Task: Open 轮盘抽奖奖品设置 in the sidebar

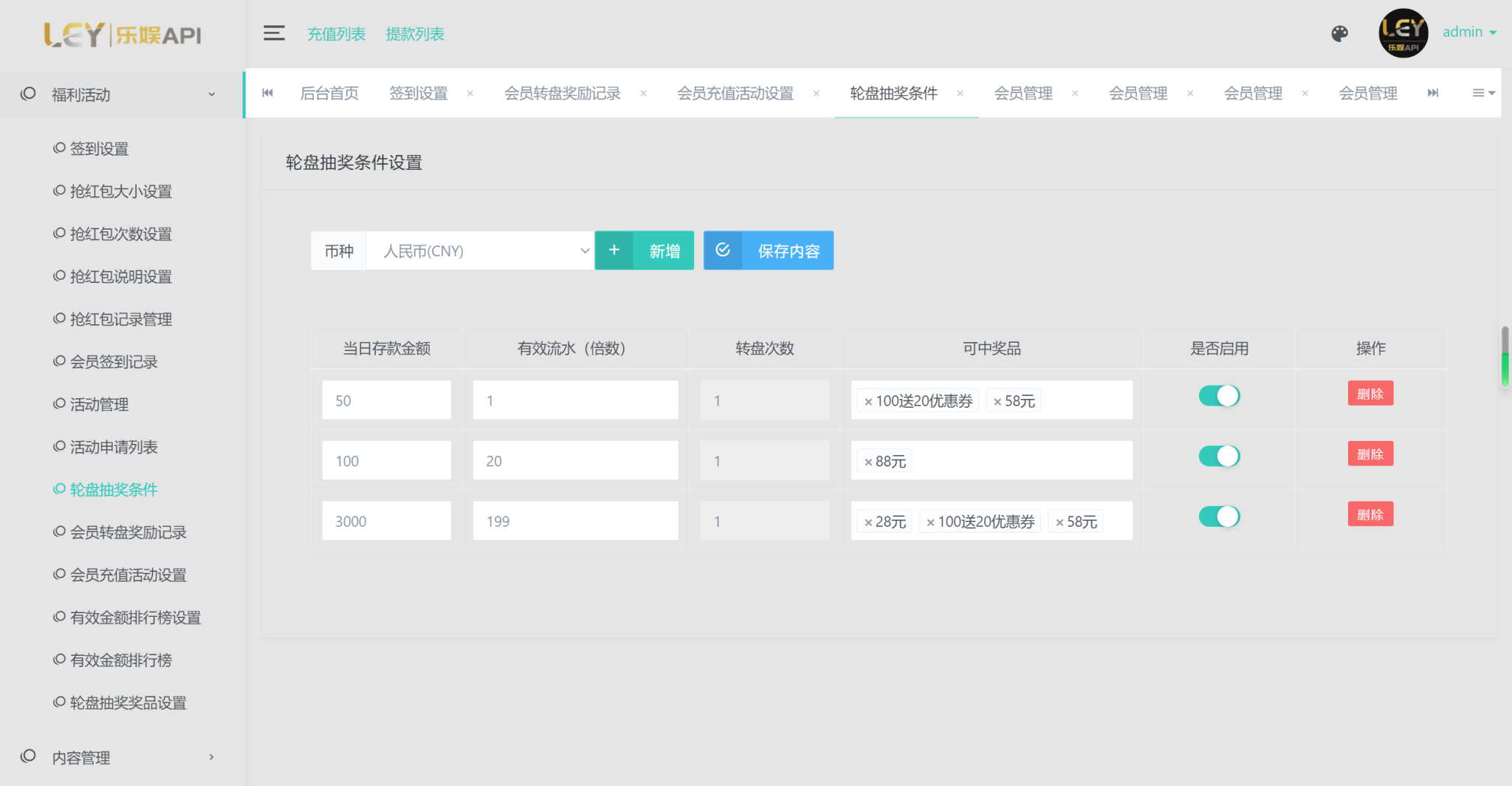Action: click(128, 703)
